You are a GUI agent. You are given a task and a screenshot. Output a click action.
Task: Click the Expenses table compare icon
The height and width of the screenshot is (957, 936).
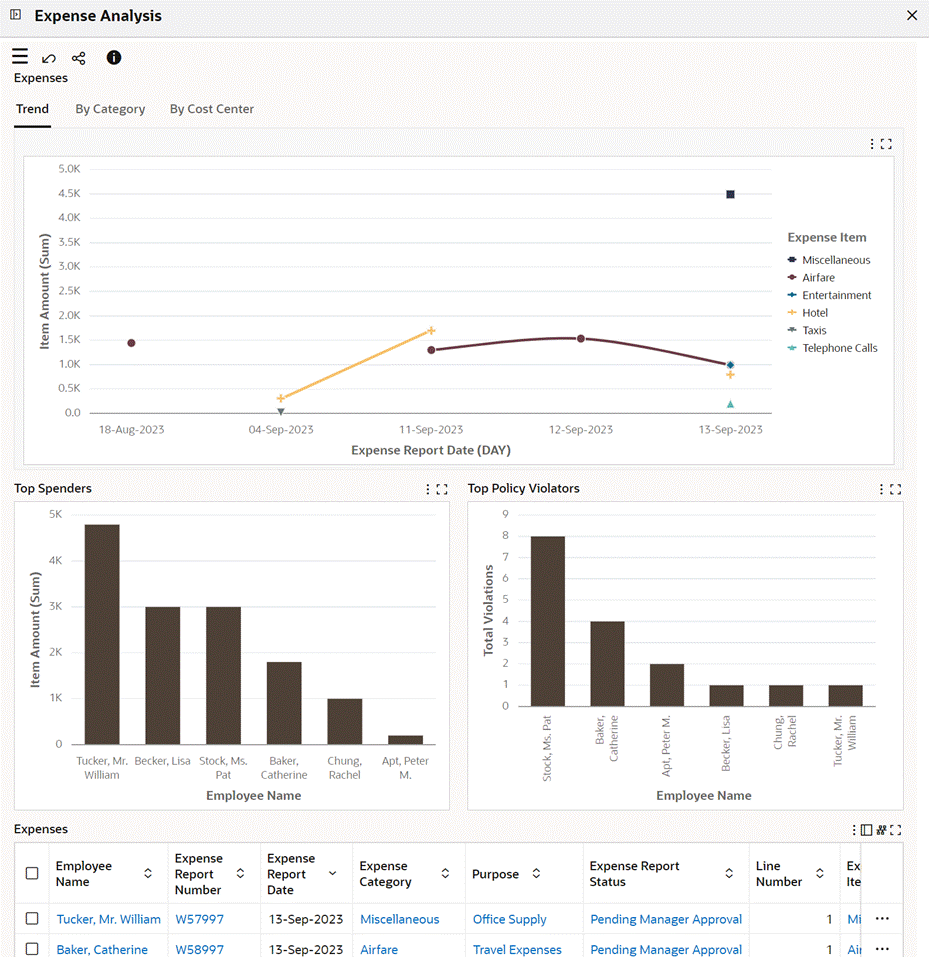pyautogui.click(x=881, y=830)
